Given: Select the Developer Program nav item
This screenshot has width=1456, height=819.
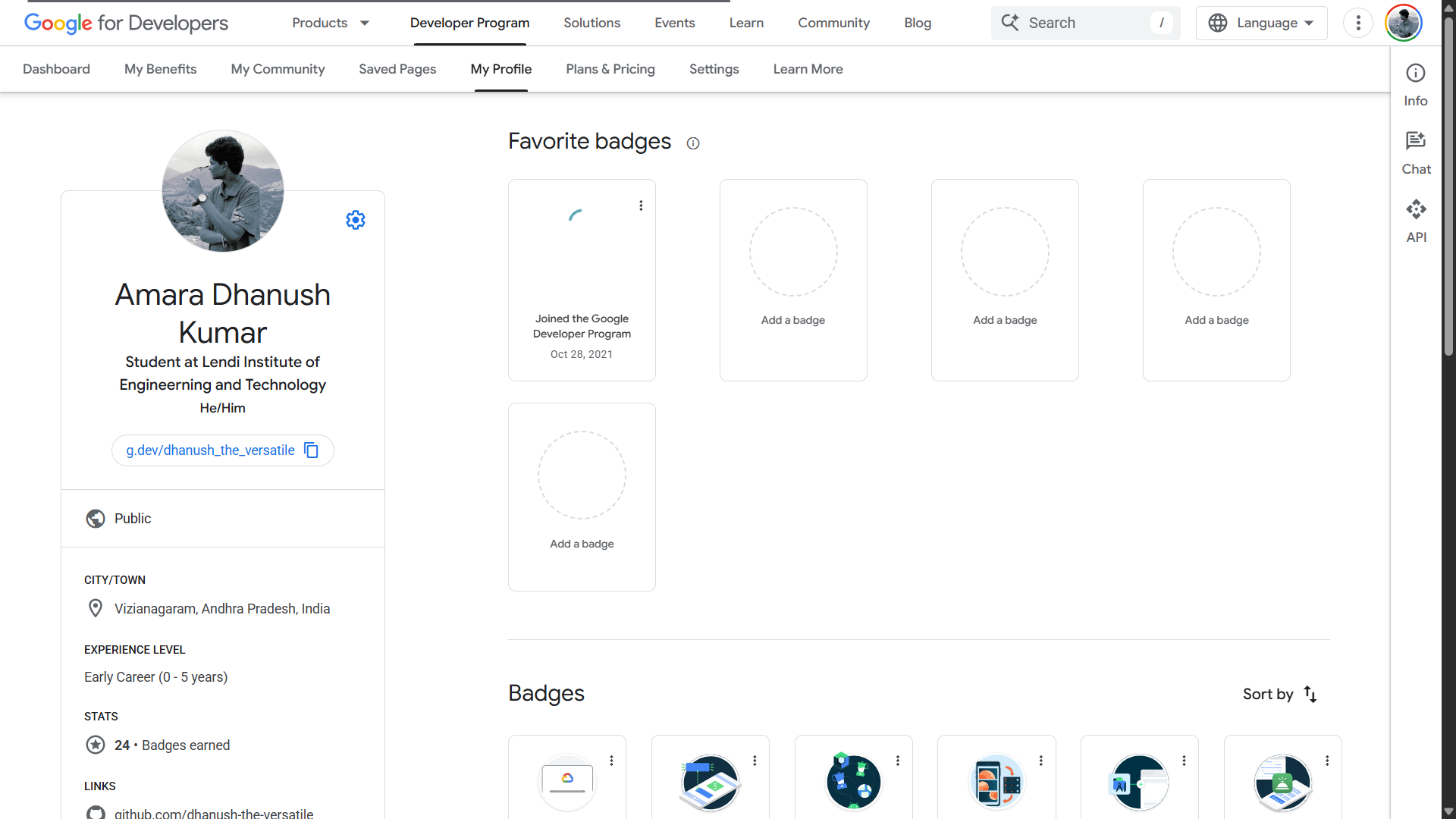Looking at the screenshot, I should [470, 23].
